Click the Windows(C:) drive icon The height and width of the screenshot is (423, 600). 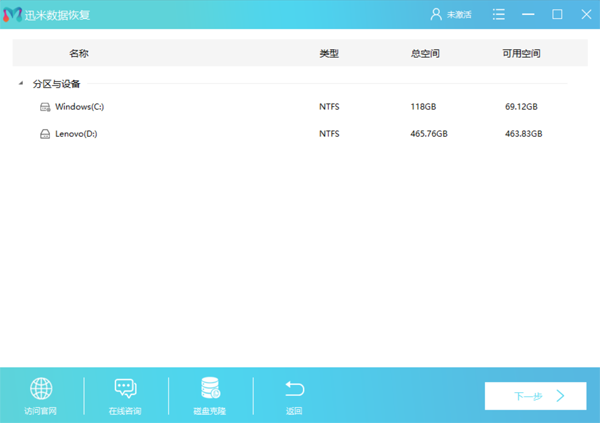coord(45,106)
